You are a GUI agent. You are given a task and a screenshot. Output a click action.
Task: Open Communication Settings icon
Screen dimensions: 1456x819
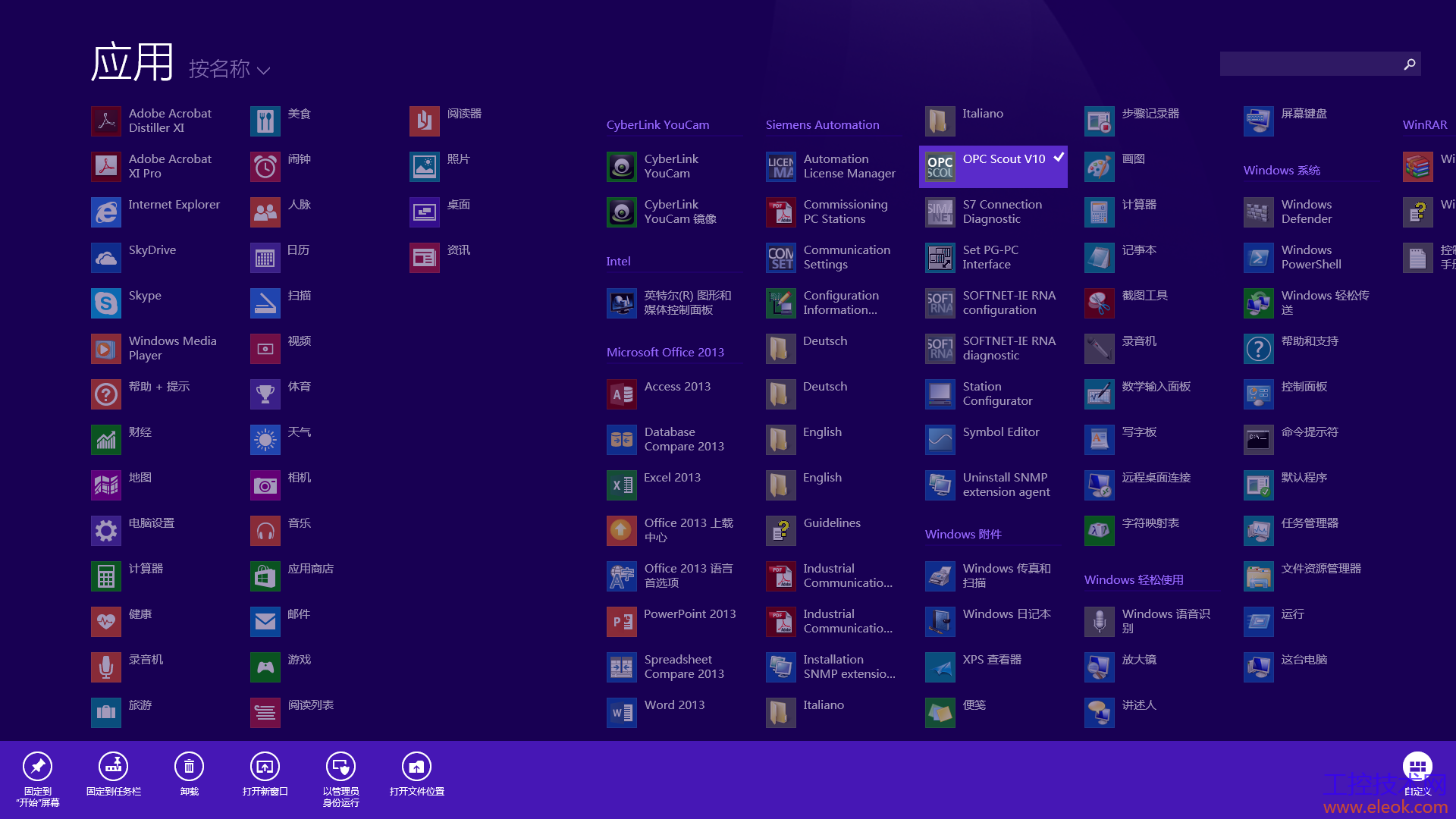click(781, 258)
